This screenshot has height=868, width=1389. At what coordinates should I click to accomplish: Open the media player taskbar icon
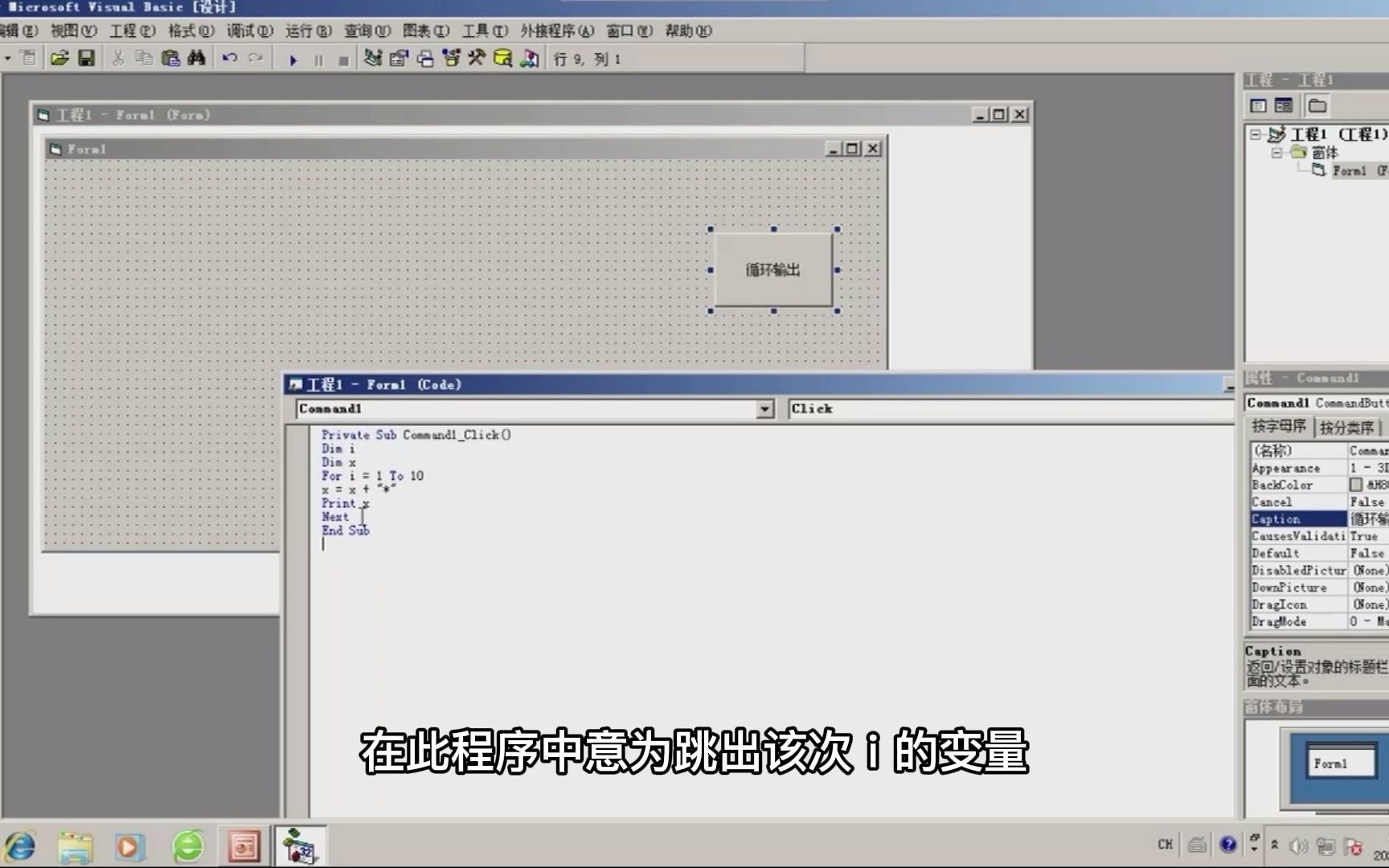coord(129,847)
